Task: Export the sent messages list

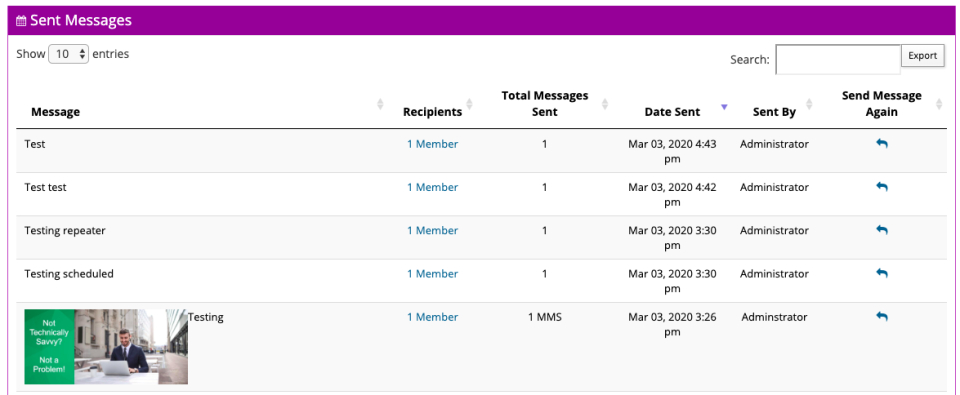Action: [923, 56]
